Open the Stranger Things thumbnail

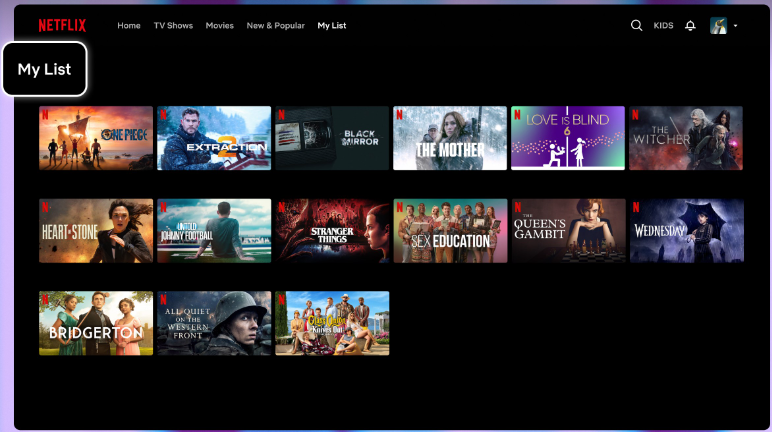click(332, 231)
